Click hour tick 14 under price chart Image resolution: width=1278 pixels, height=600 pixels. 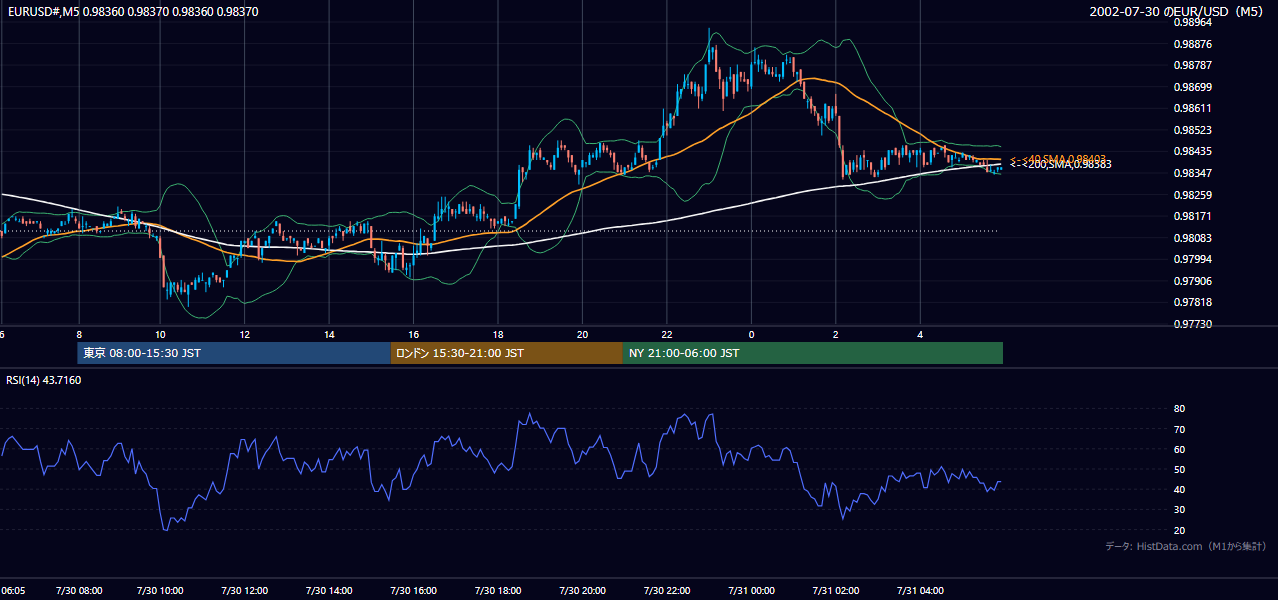pyautogui.click(x=329, y=334)
